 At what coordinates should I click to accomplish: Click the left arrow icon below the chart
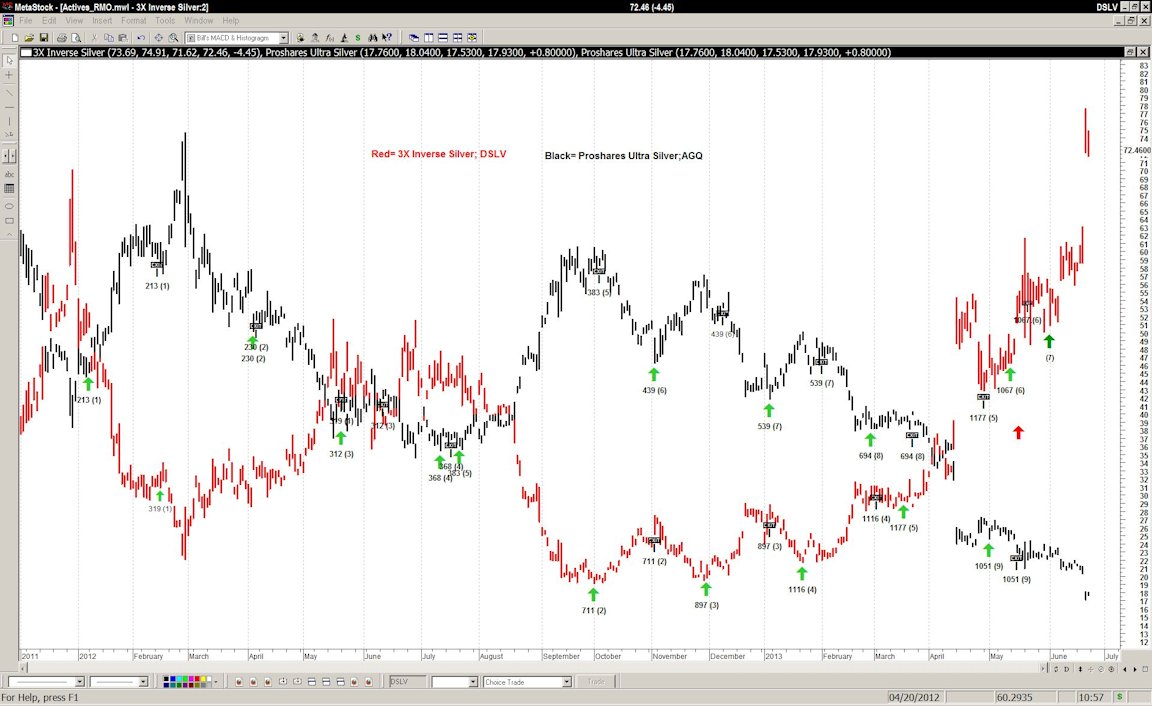pos(1125,669)
